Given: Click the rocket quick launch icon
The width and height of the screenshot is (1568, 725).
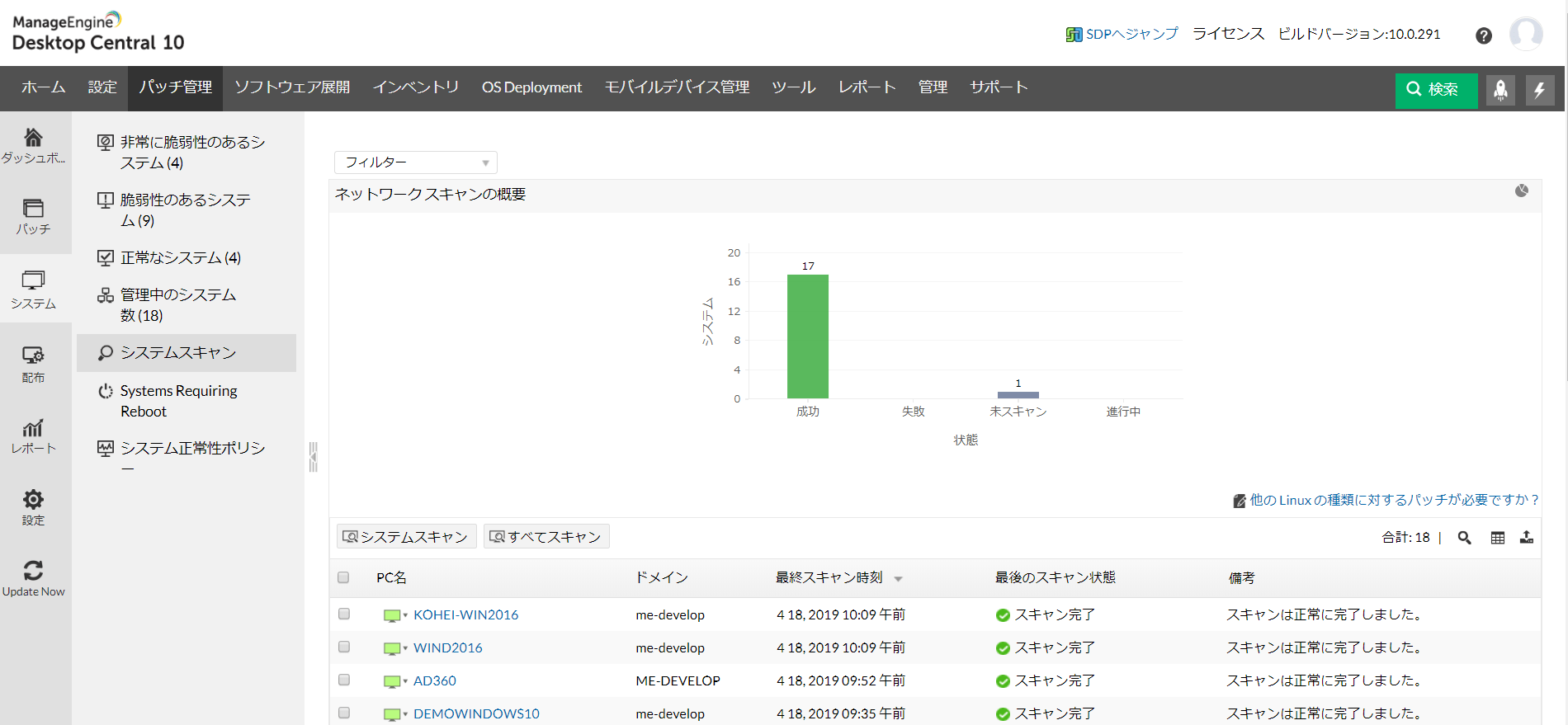Looking at the screenshot, I should (1500, 89).
